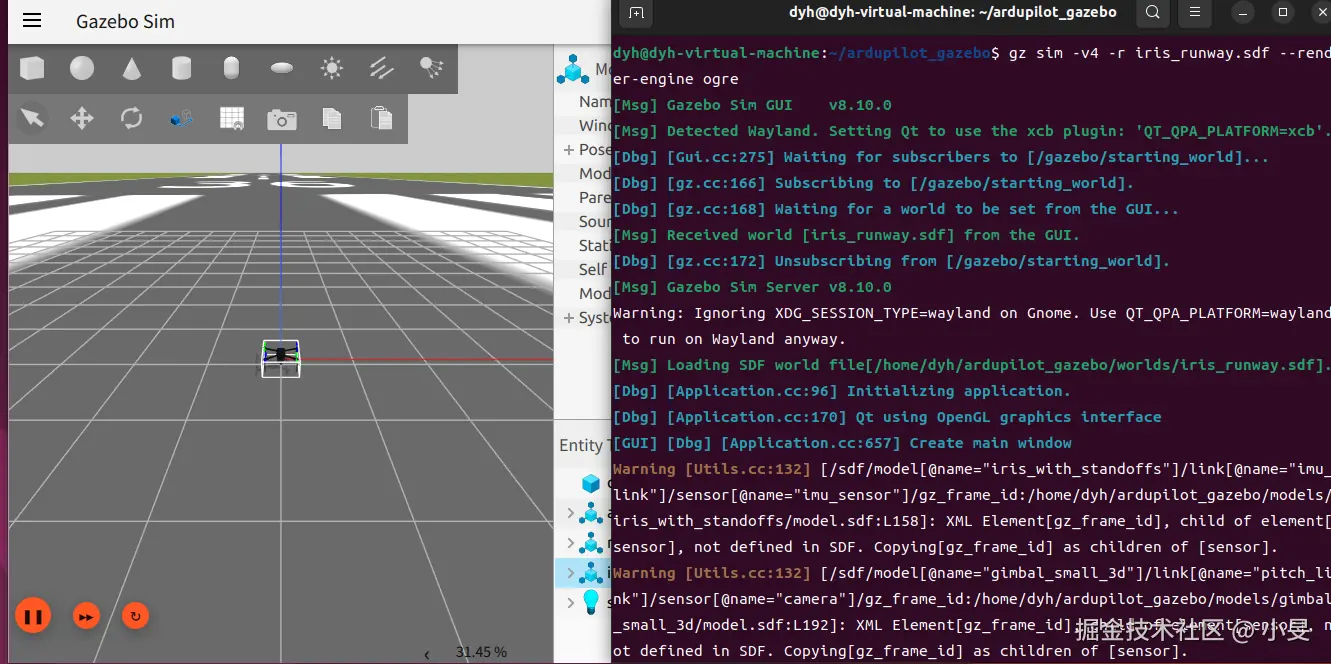Open the Gazebo Sim hamburger menu
The width and height of the screenshot is (1331, 664).
32,21
